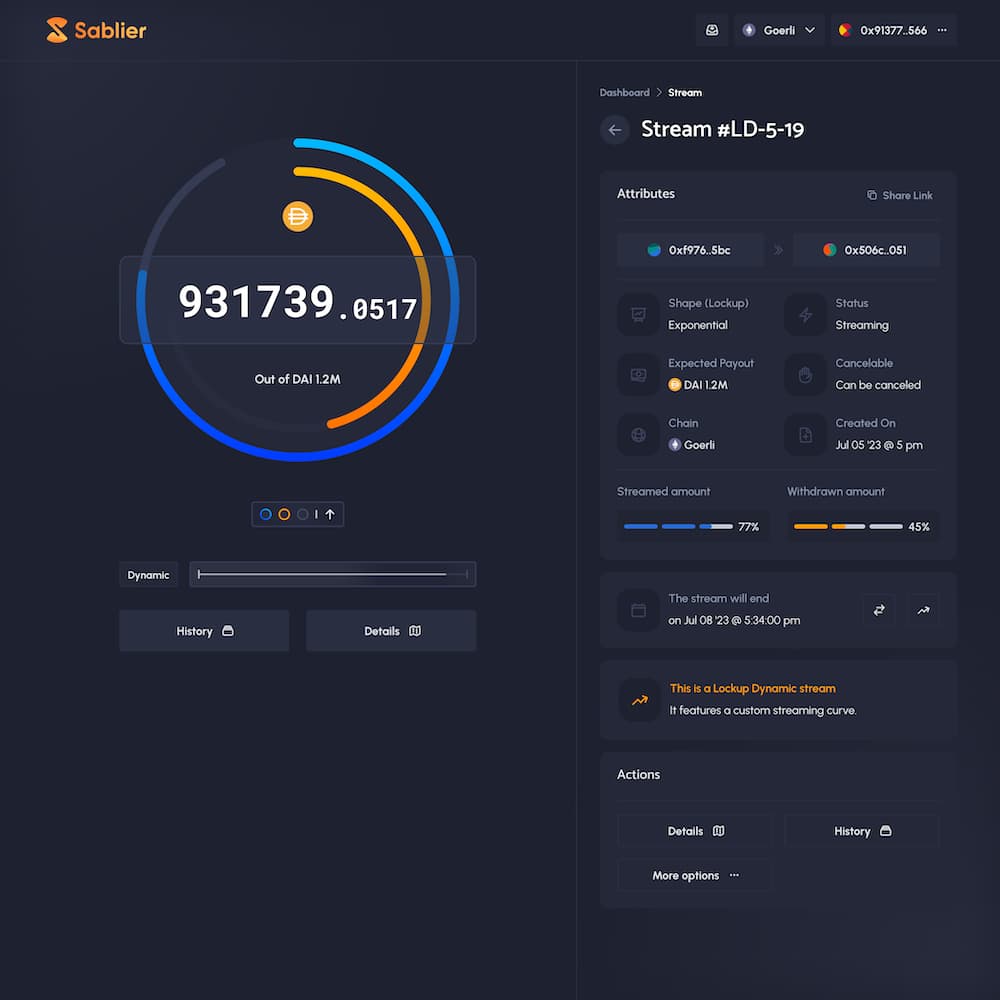Click Share Link in the Attributes card
The image size is (1000, 1000).
899,195
